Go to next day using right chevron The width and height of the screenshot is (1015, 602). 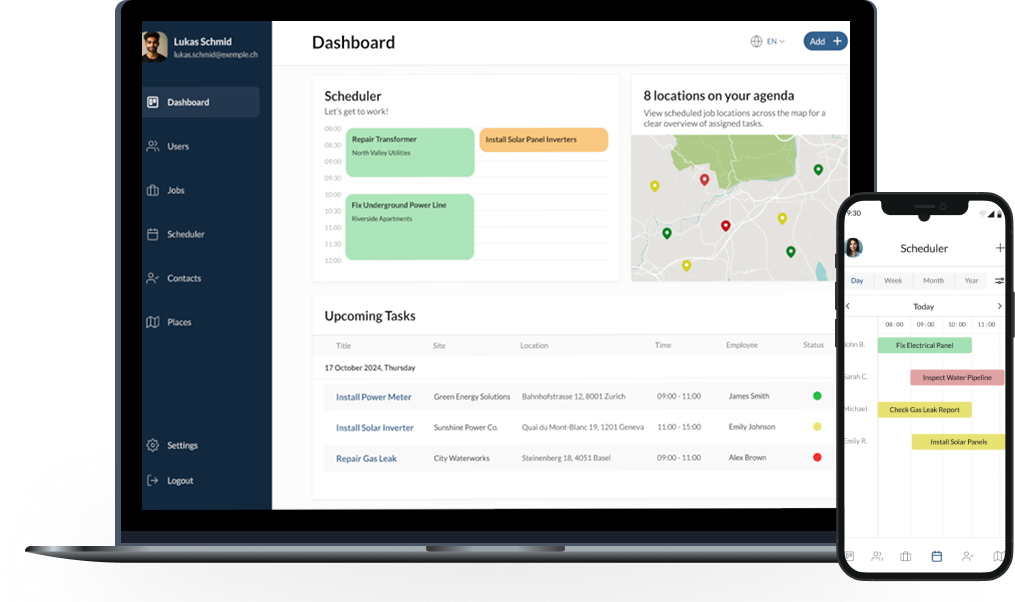tap(999, 306)
